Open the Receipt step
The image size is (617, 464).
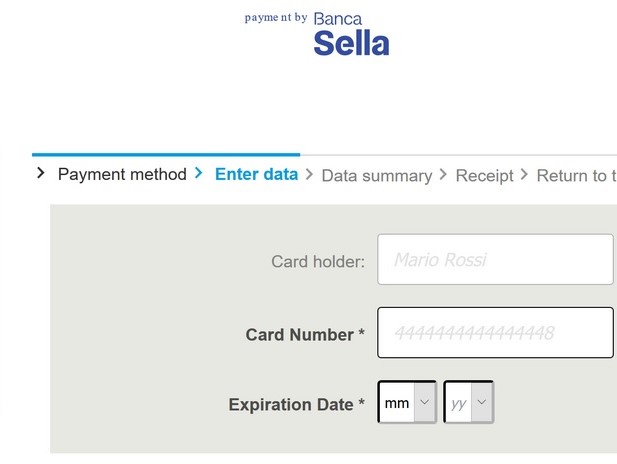[484, 176]
